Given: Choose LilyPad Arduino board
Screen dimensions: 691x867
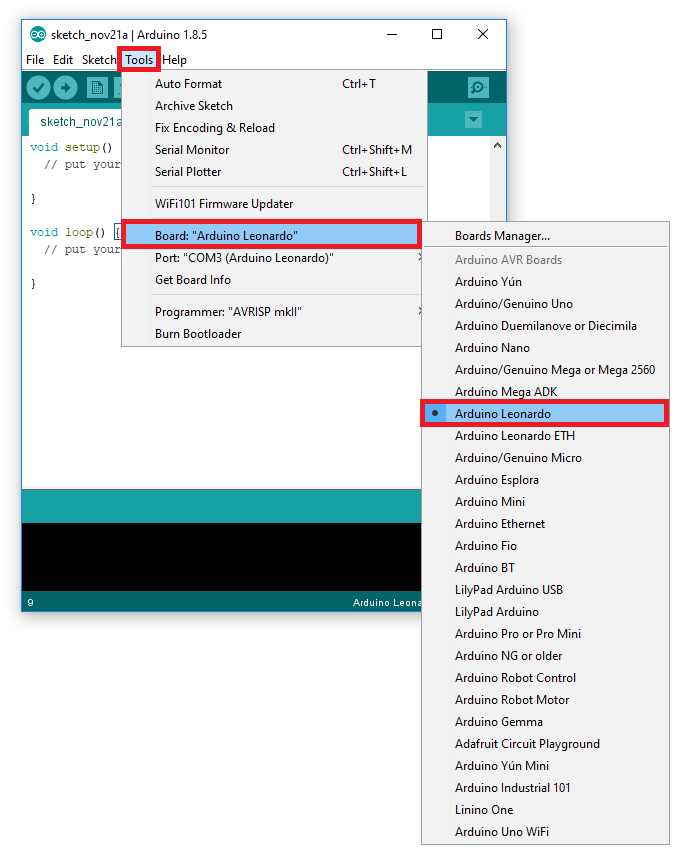Looking at the screenshot, I should pos(545,612).
